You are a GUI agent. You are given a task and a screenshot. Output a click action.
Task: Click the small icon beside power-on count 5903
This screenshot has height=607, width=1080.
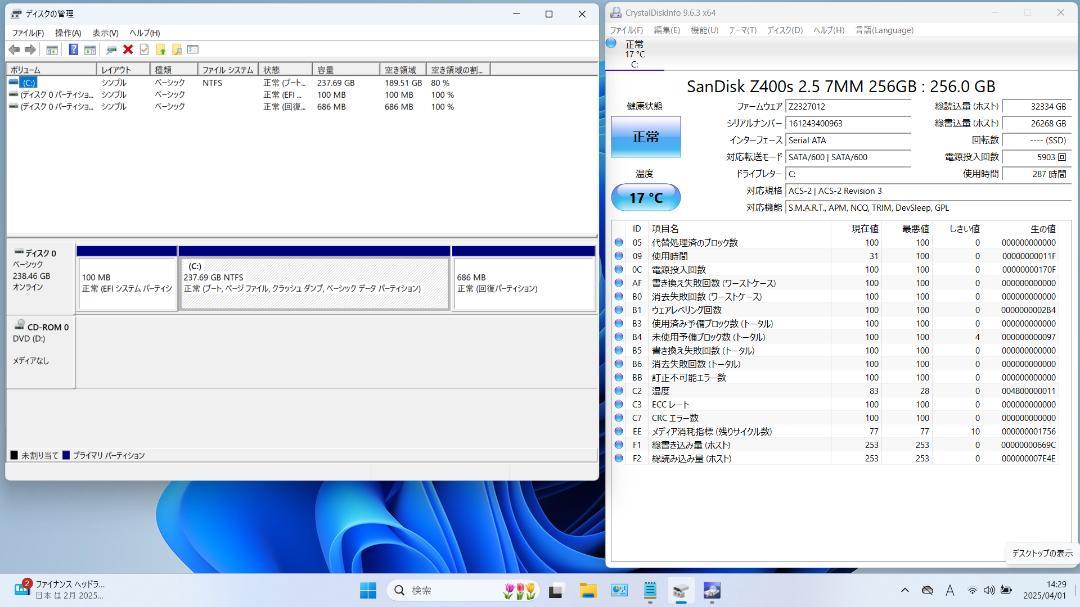pos(1062,157)
